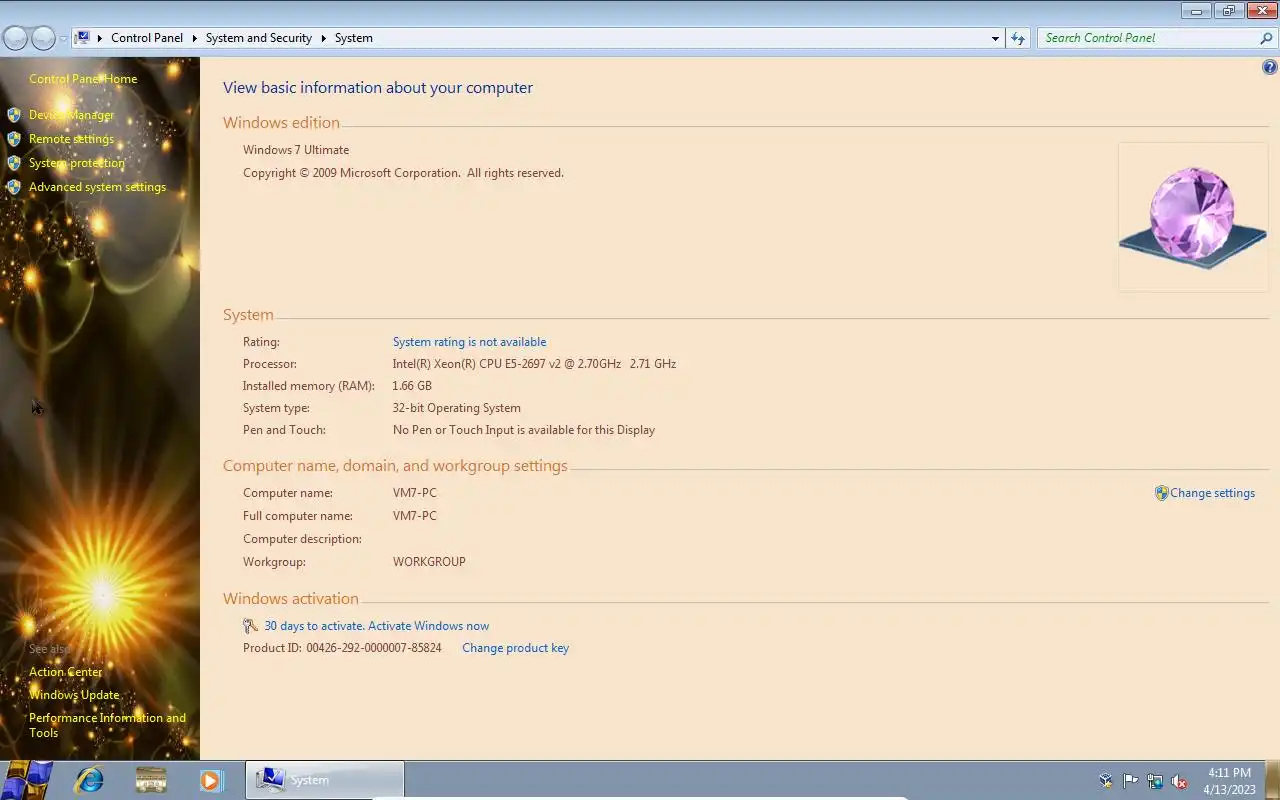Screen dimensions: 1280x800
Task: Click the network status tray icon
Action: click(1155, 781)
